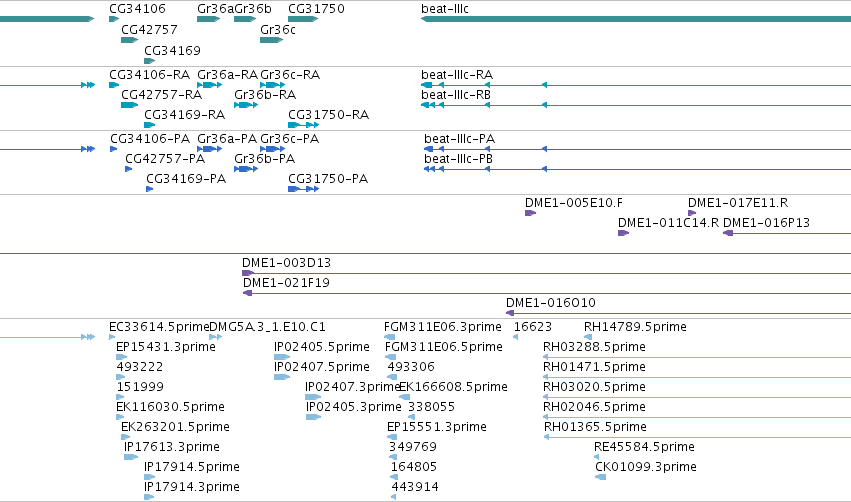Select EST RH03020.5prime label

click(x=595, y=387)
